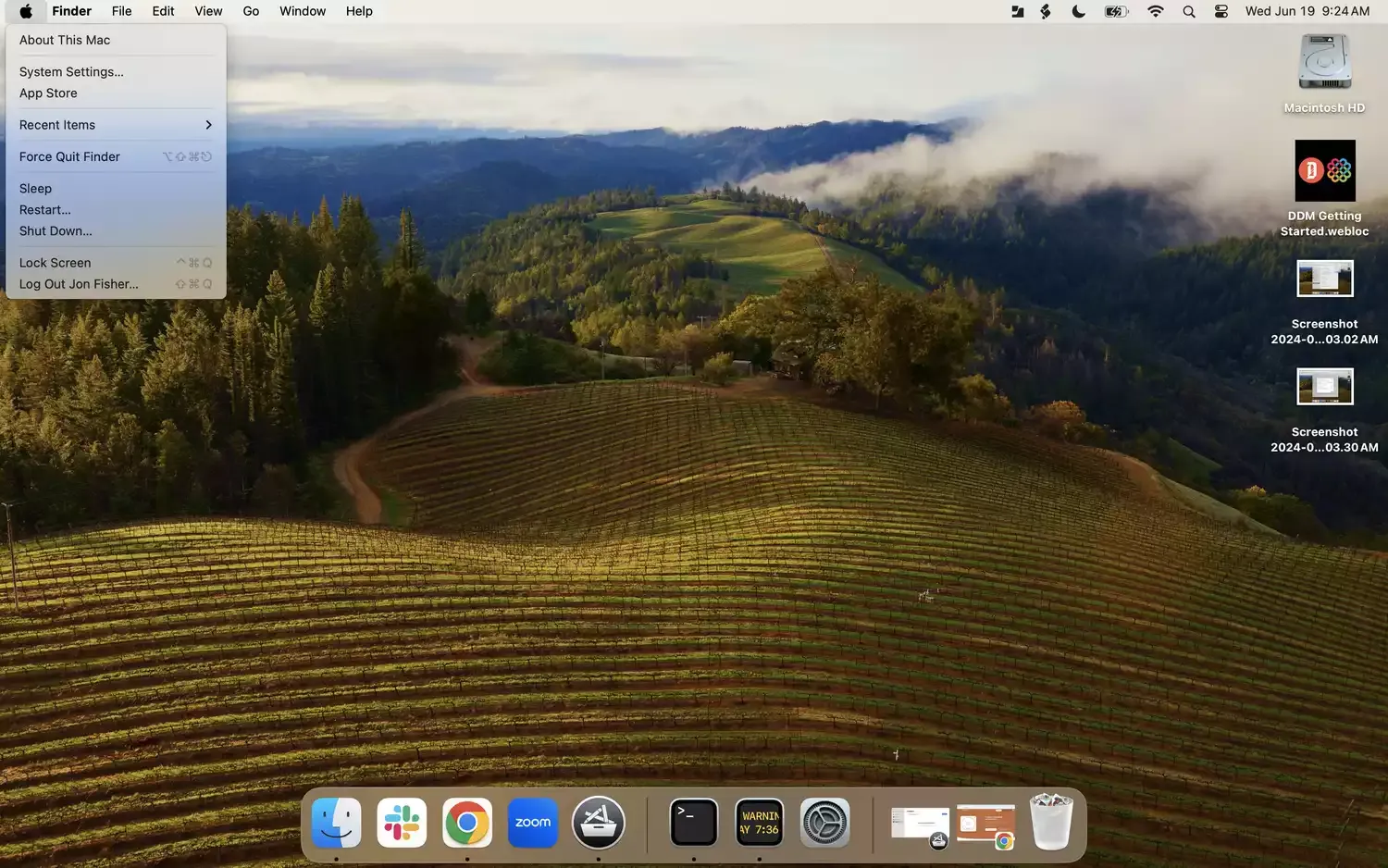Click the battery status icon
Screen dimensions: 1388x868
pyautogui.click(x=1115, y=11)
